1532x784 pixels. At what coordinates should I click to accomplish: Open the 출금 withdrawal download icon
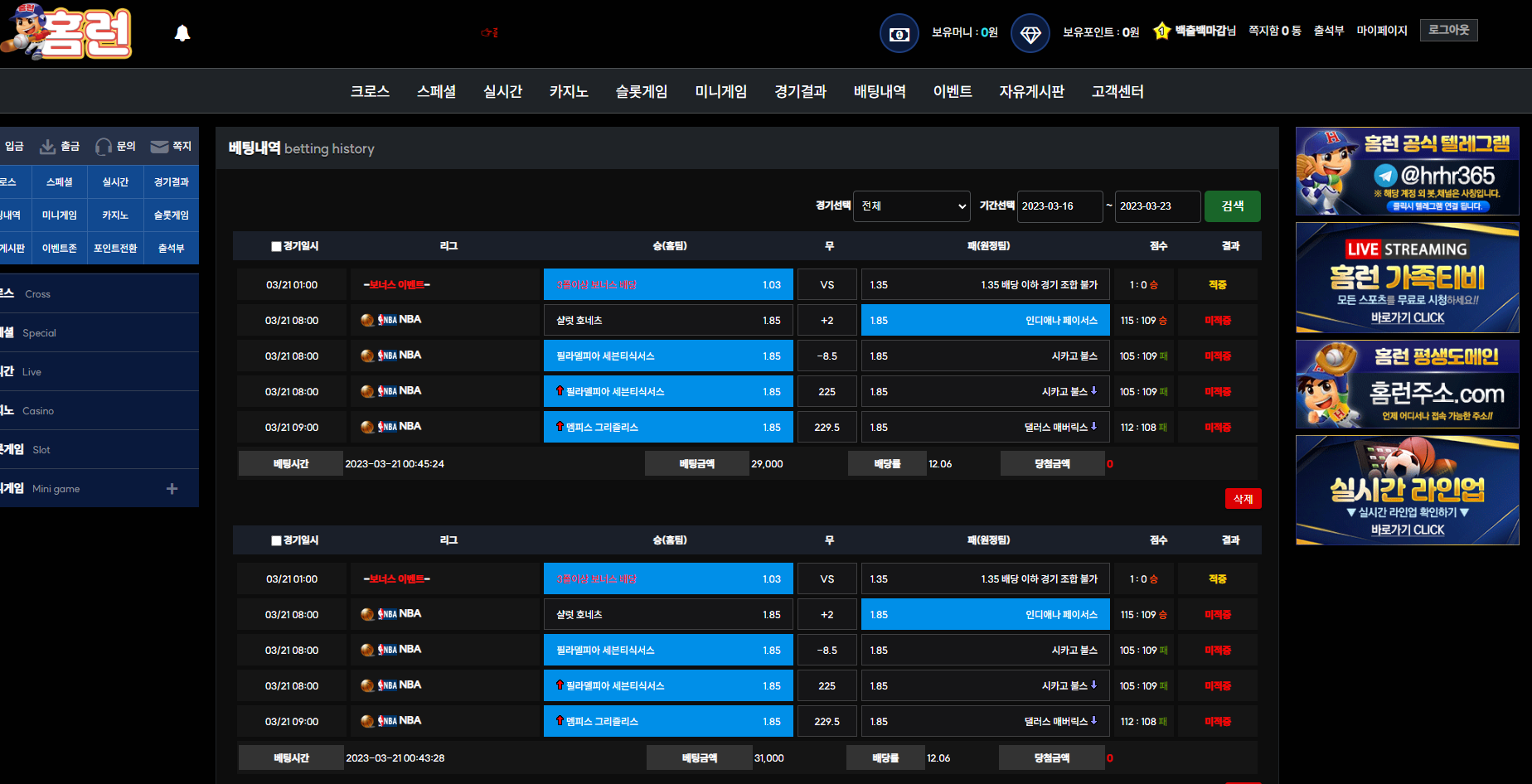[48, 147]
